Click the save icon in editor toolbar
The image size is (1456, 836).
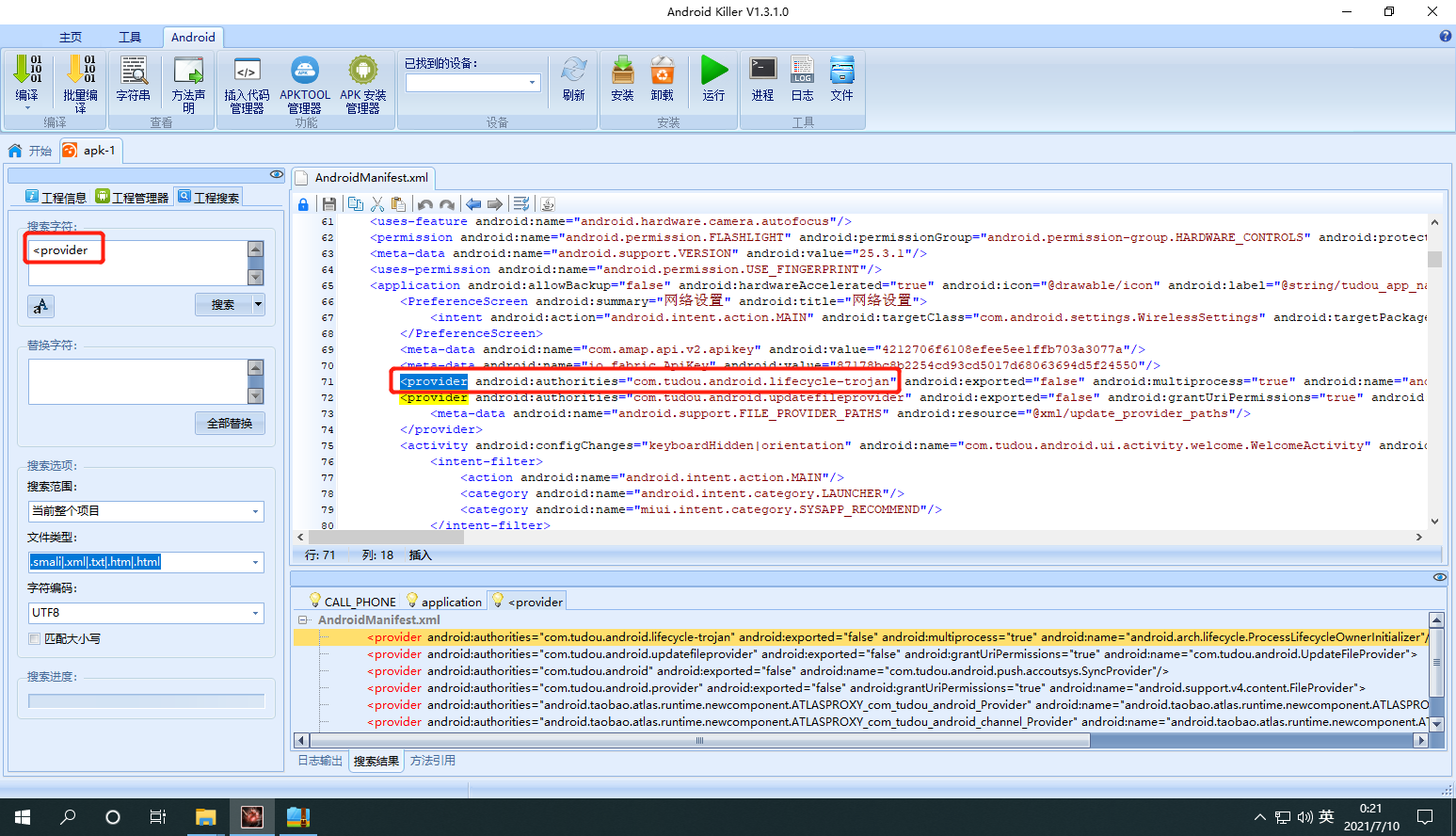pyautogui.click(x=328, y=204)
